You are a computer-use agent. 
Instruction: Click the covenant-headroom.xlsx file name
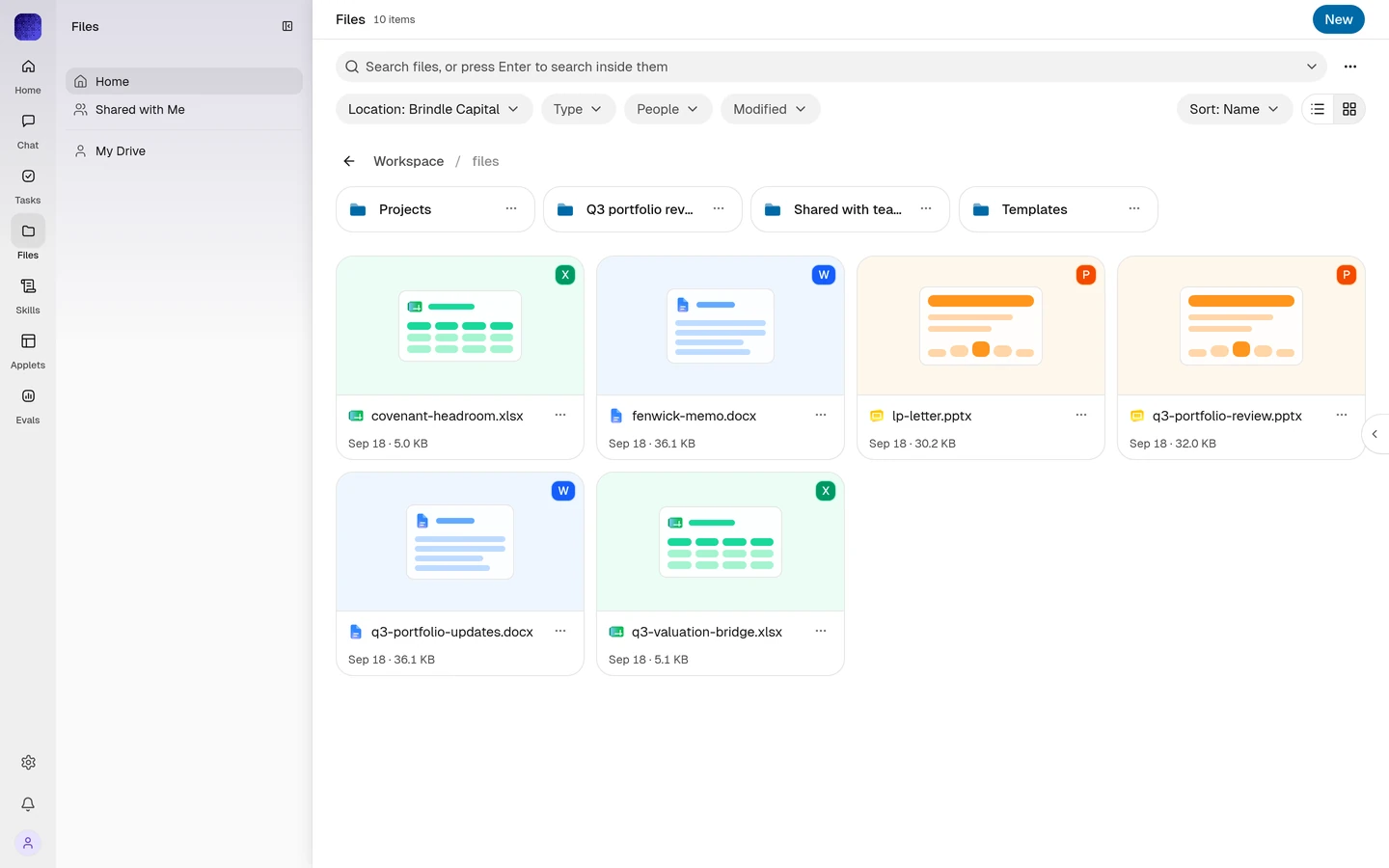[448, 416]
